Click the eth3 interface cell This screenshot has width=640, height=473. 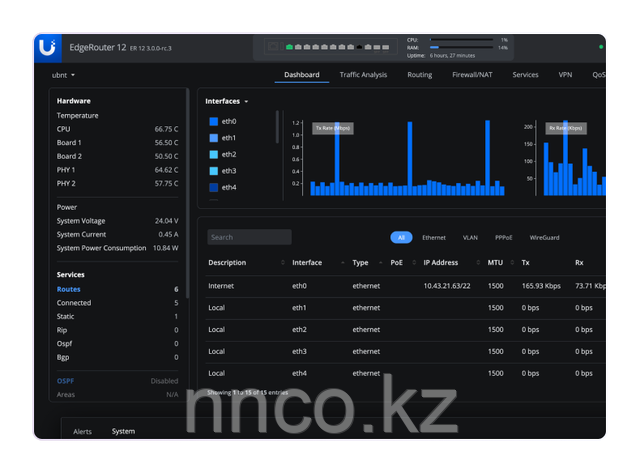299,351
